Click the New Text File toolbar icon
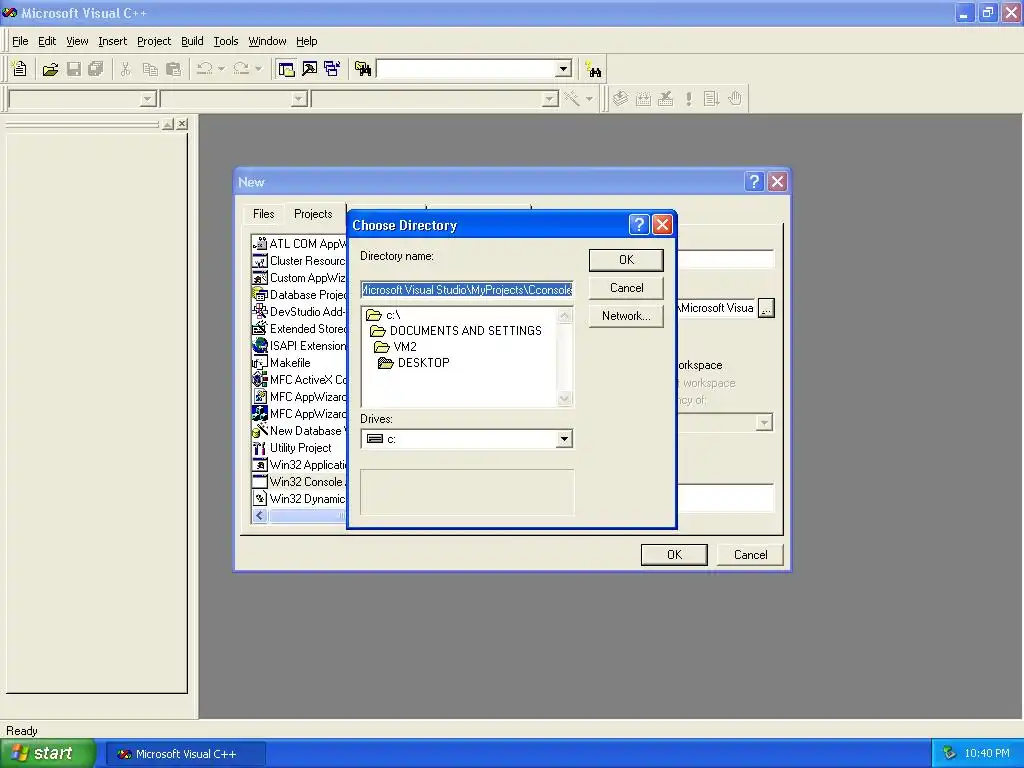The height and width of the screenshot is (768, 1024). (x=20, y=69)
